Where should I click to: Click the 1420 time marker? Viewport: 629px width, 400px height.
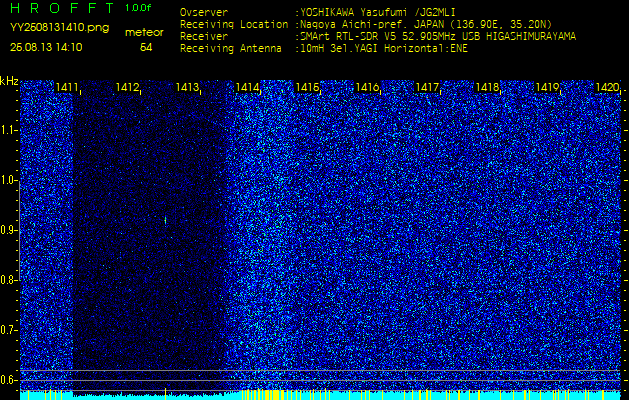pos(607,87)
